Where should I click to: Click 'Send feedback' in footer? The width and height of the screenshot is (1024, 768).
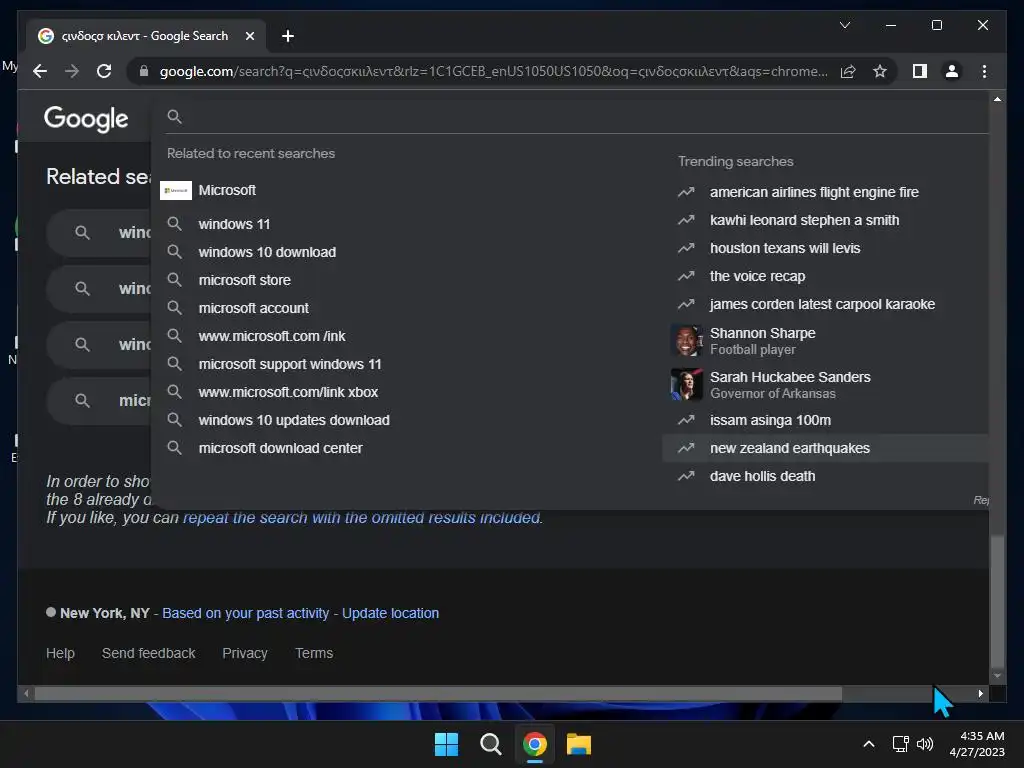coord(148,653)
